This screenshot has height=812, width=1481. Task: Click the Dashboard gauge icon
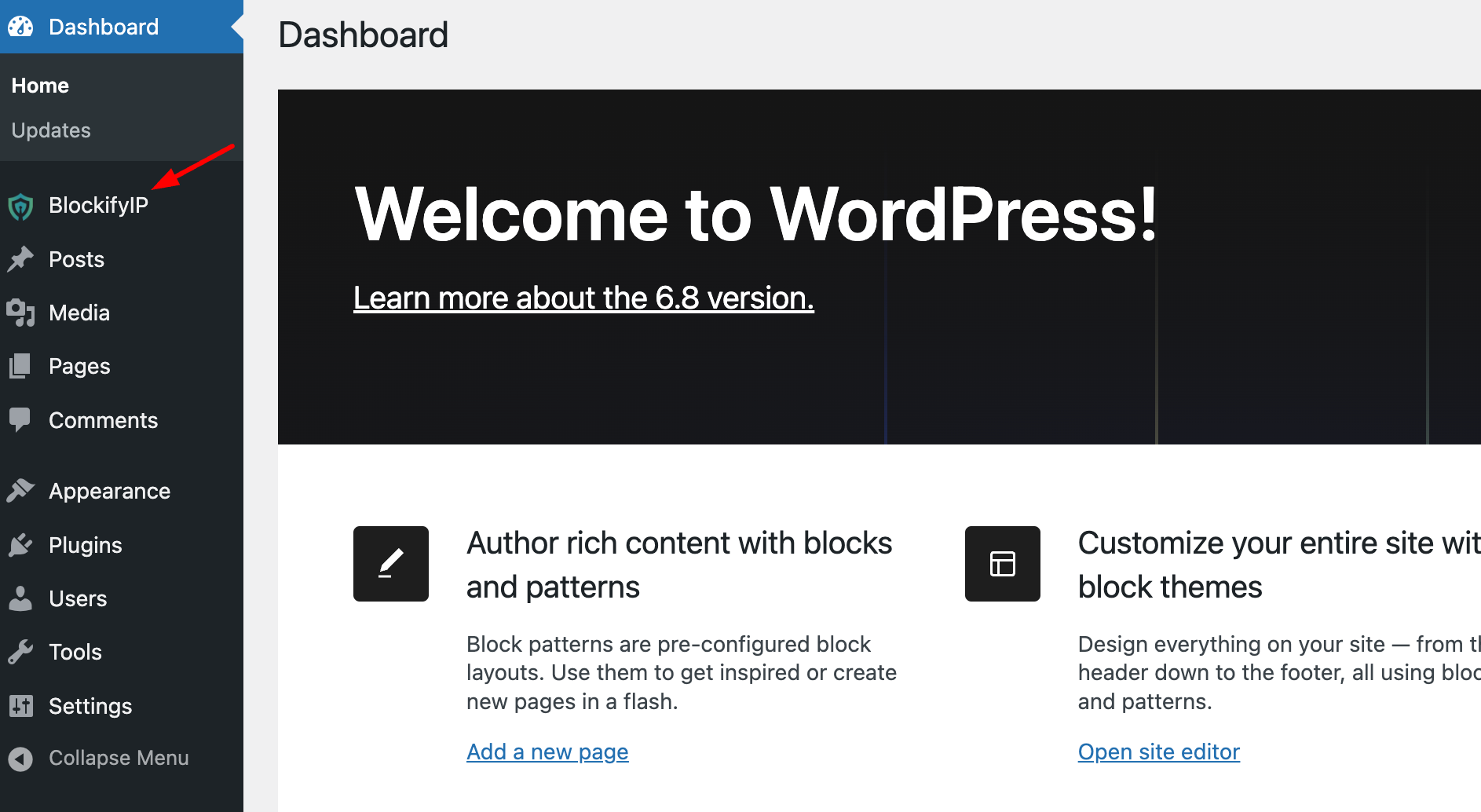click(20, 27)
